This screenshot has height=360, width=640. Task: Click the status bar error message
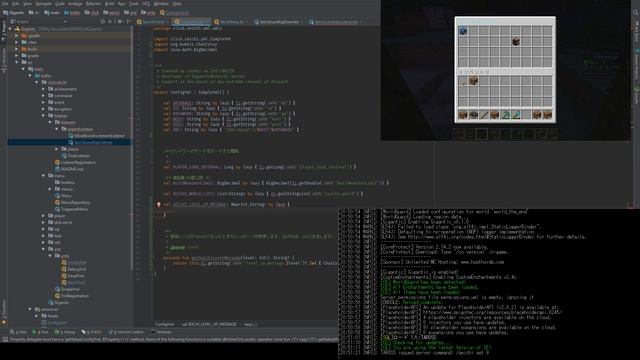coord(173,340)
